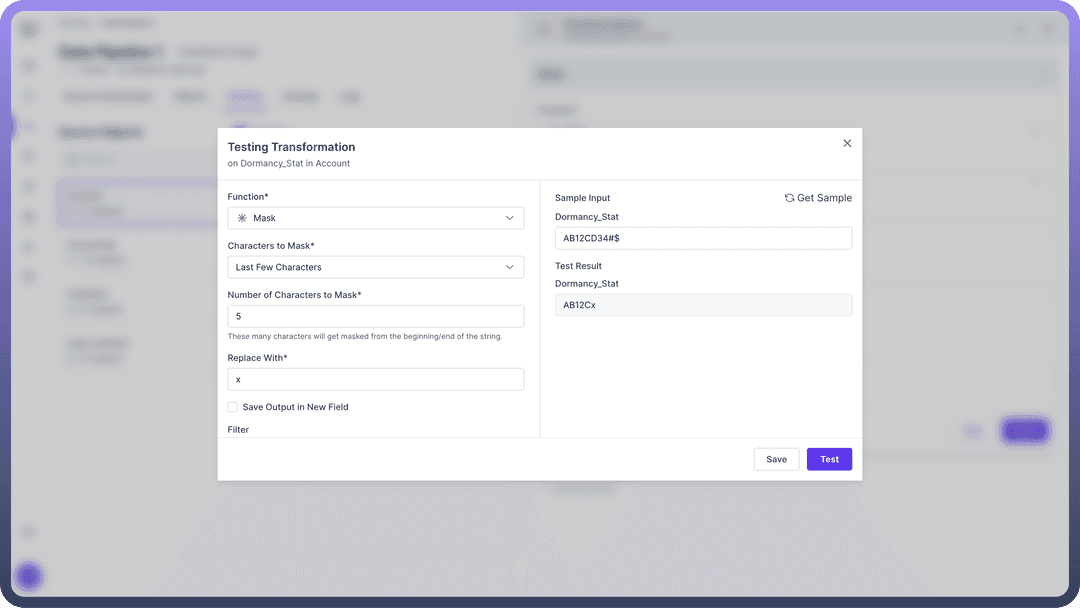Click the blurred purple button behind the dialog

tap(1024, 430)
